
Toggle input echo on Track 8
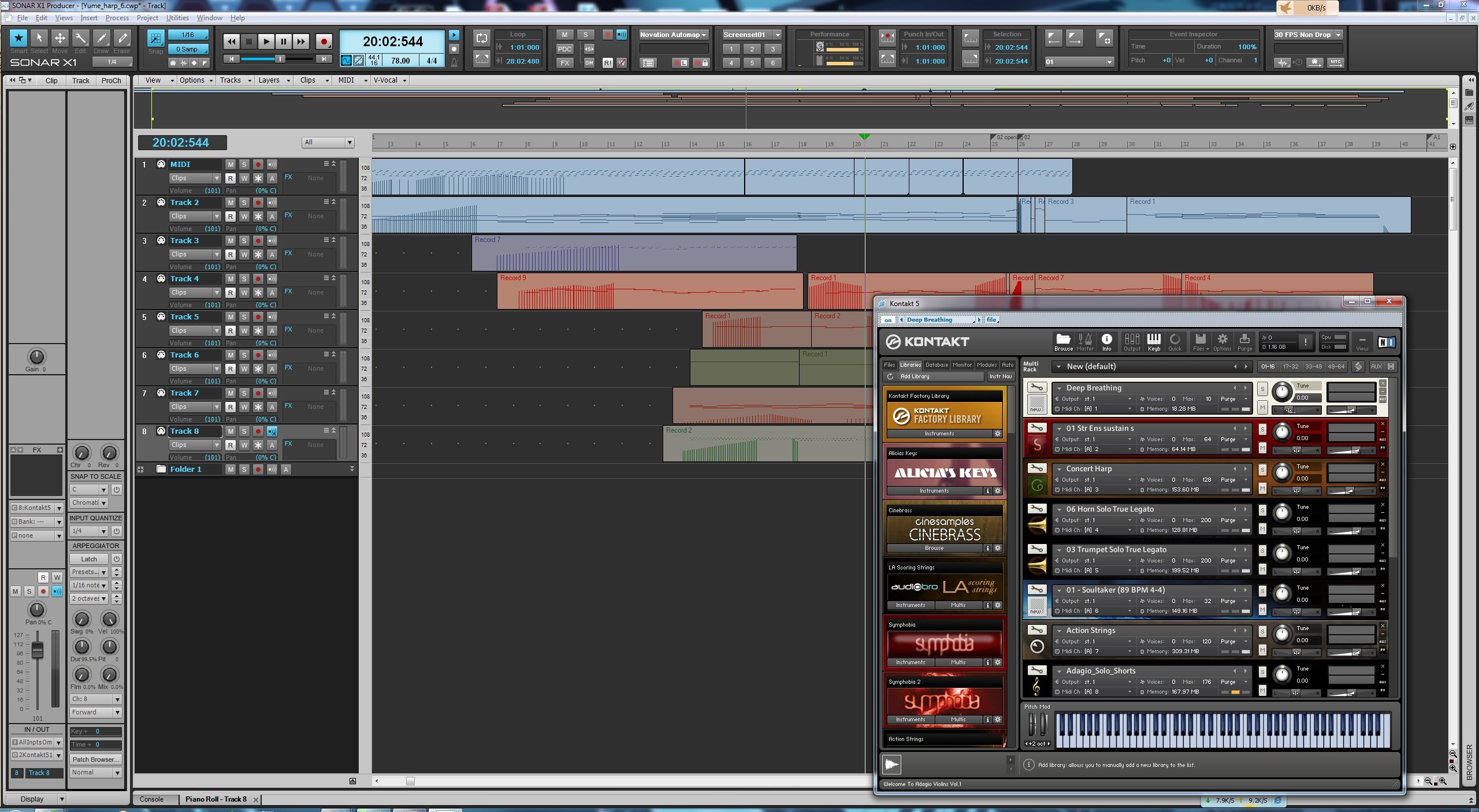[272, 431]
